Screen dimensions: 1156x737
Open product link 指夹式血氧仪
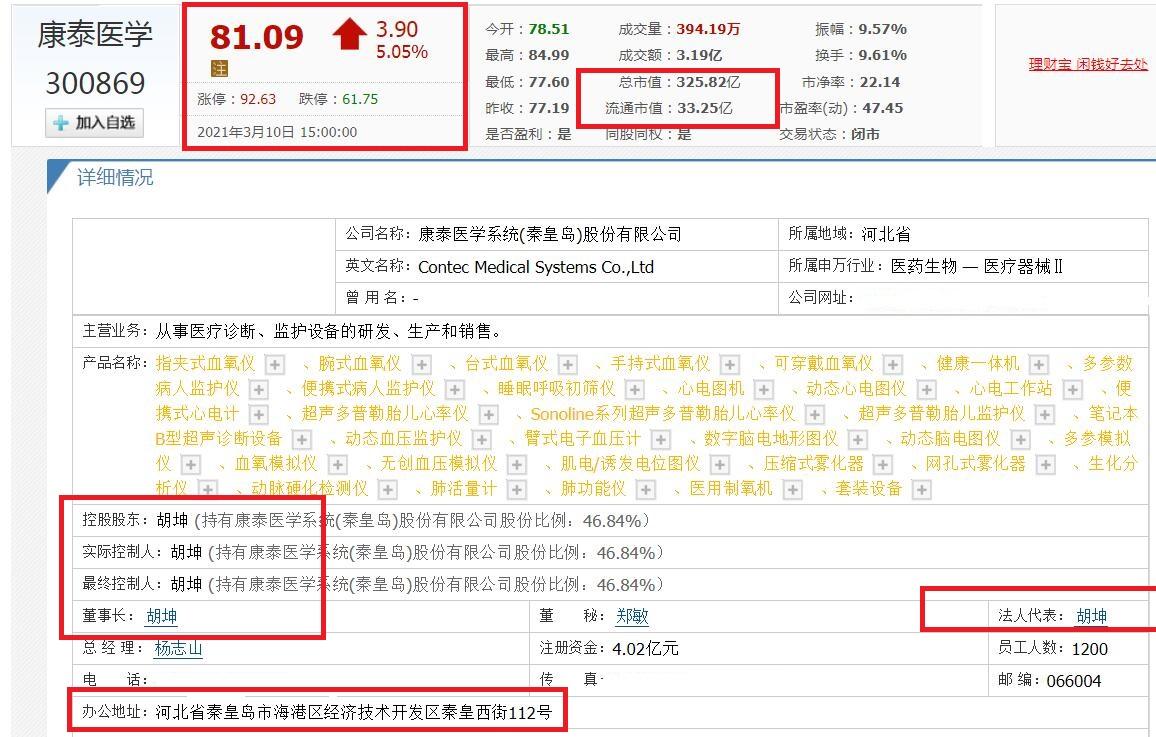205,364
